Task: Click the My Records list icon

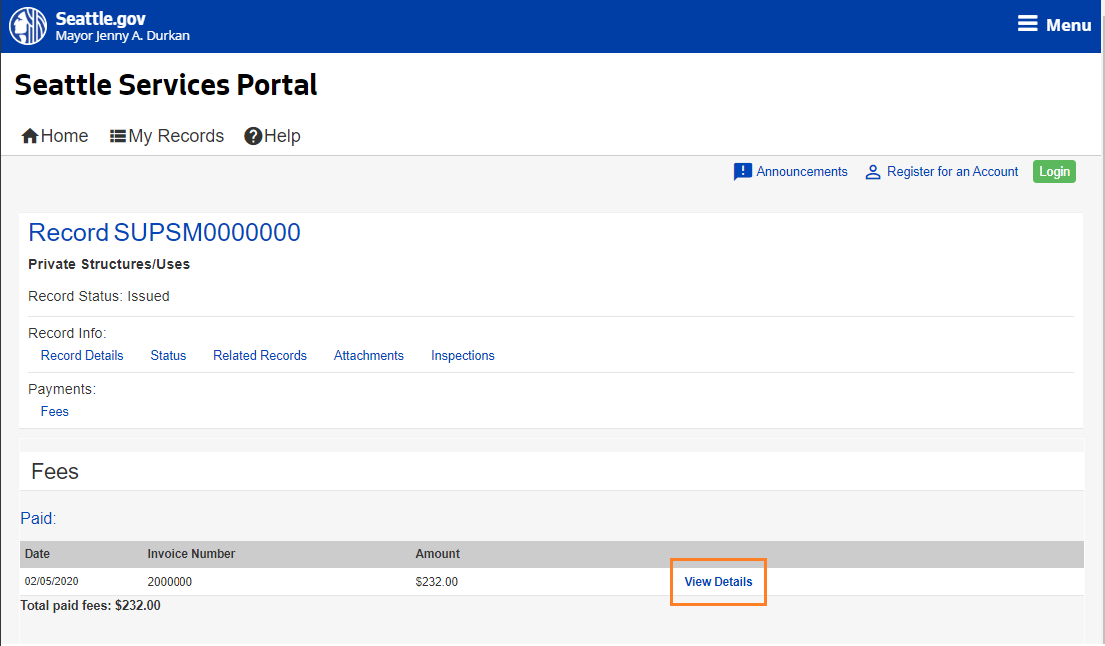Action: tap(118, 136)
